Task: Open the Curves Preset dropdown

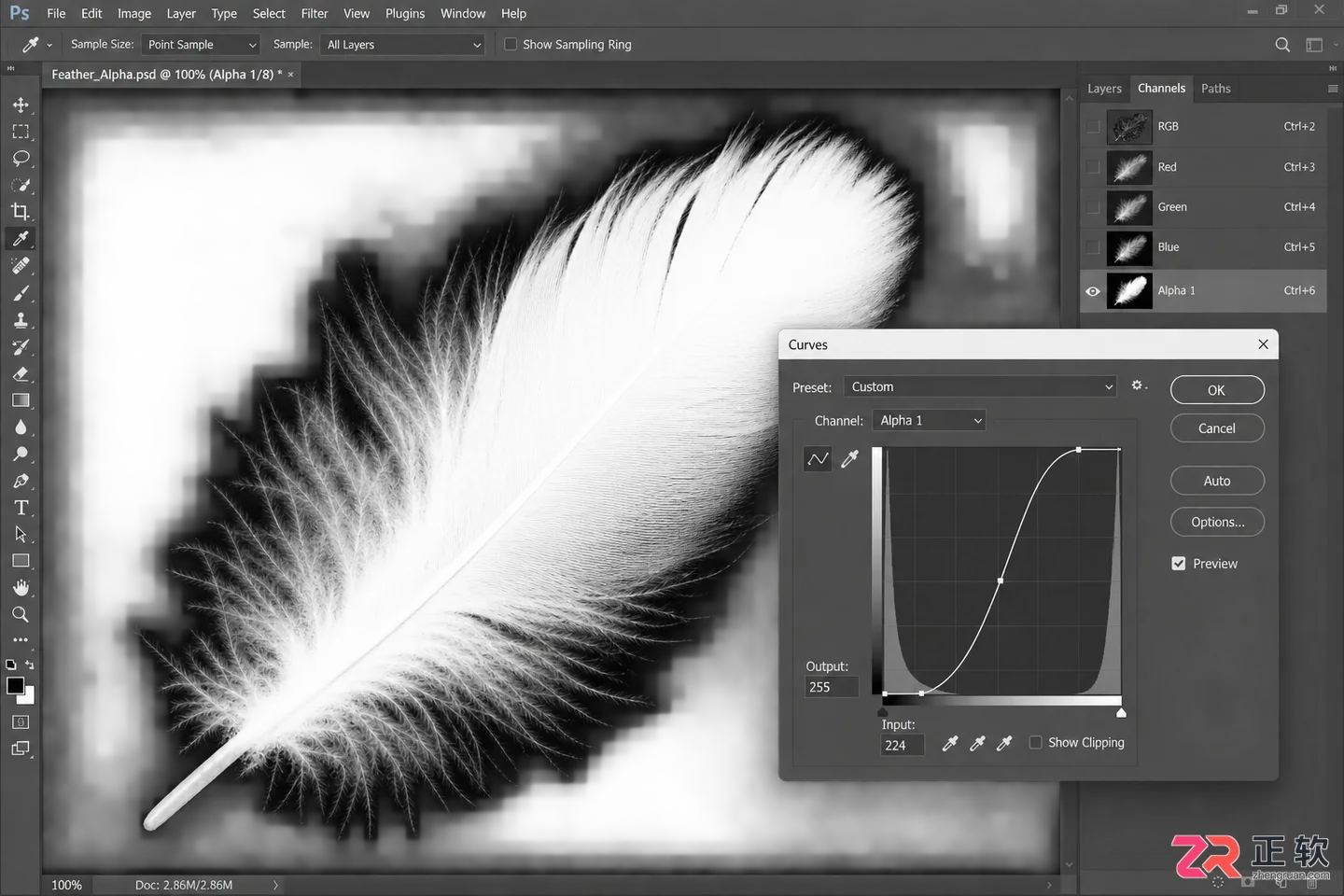Action: (x=980, y=386)
